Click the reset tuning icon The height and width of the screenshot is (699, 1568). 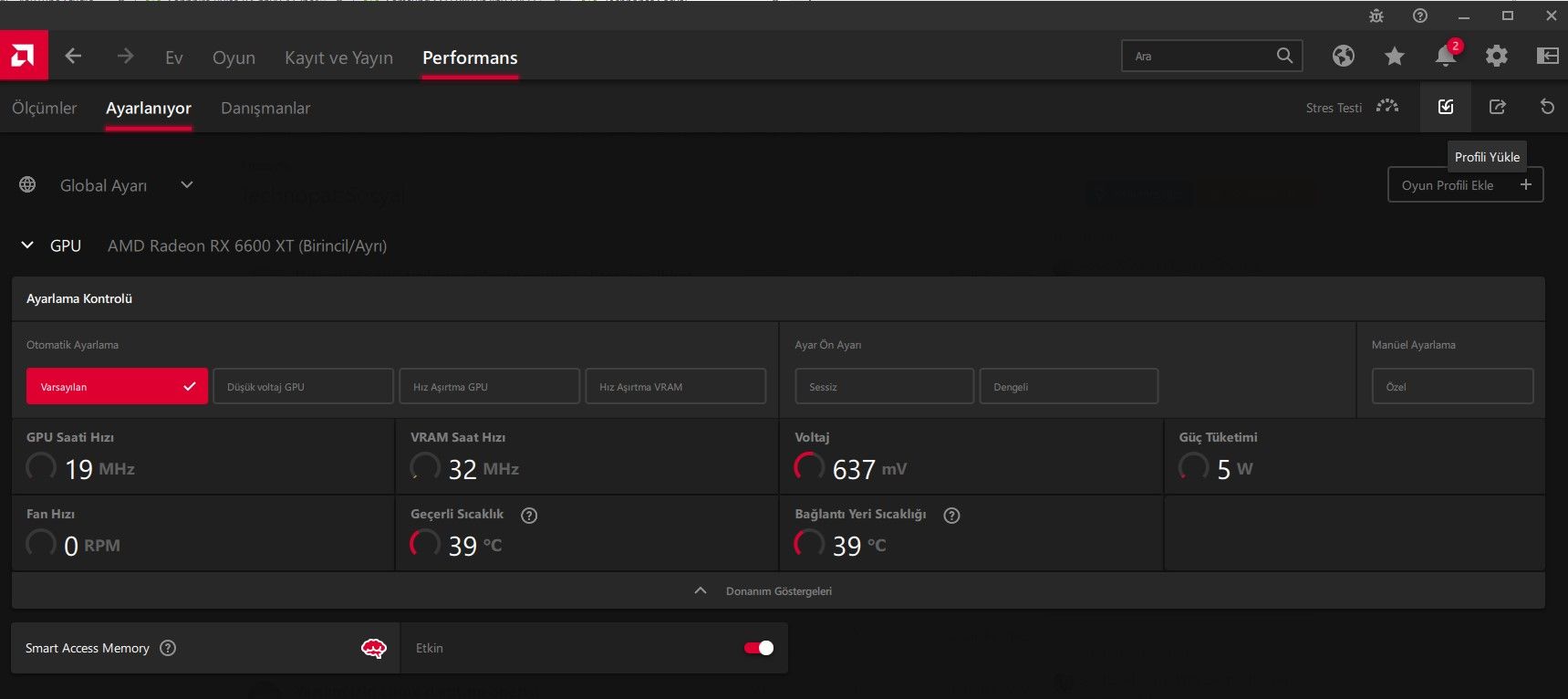point(1547,107)
